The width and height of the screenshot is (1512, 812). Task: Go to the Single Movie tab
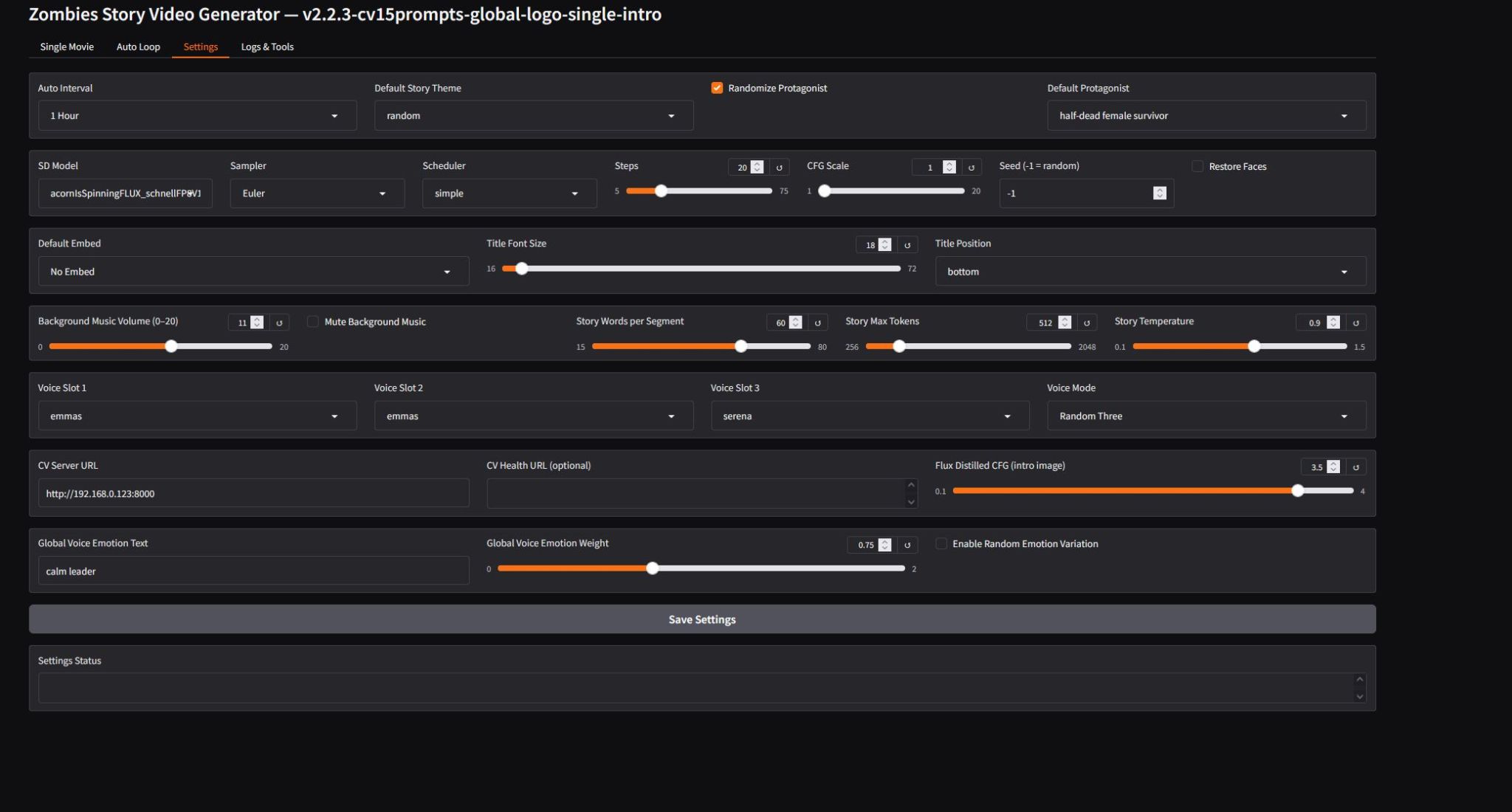66,47
